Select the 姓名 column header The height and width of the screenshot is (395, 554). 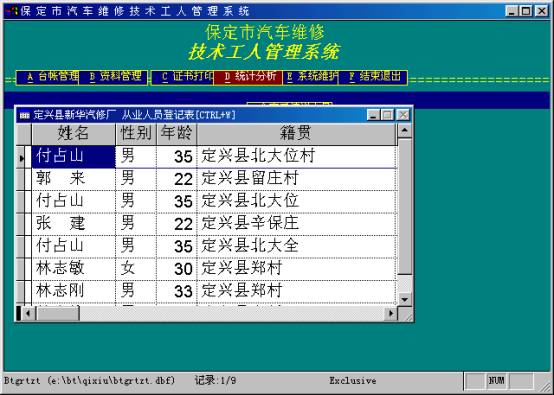point(73,134)
